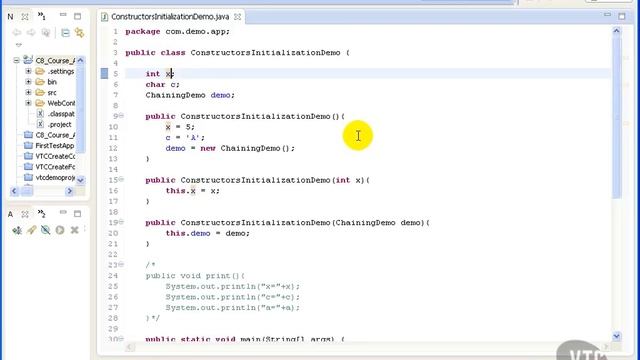The image size is (640, 360).
Task: Click editor horizontal scrollbar left arrow
Action: [x=129, y=347]
